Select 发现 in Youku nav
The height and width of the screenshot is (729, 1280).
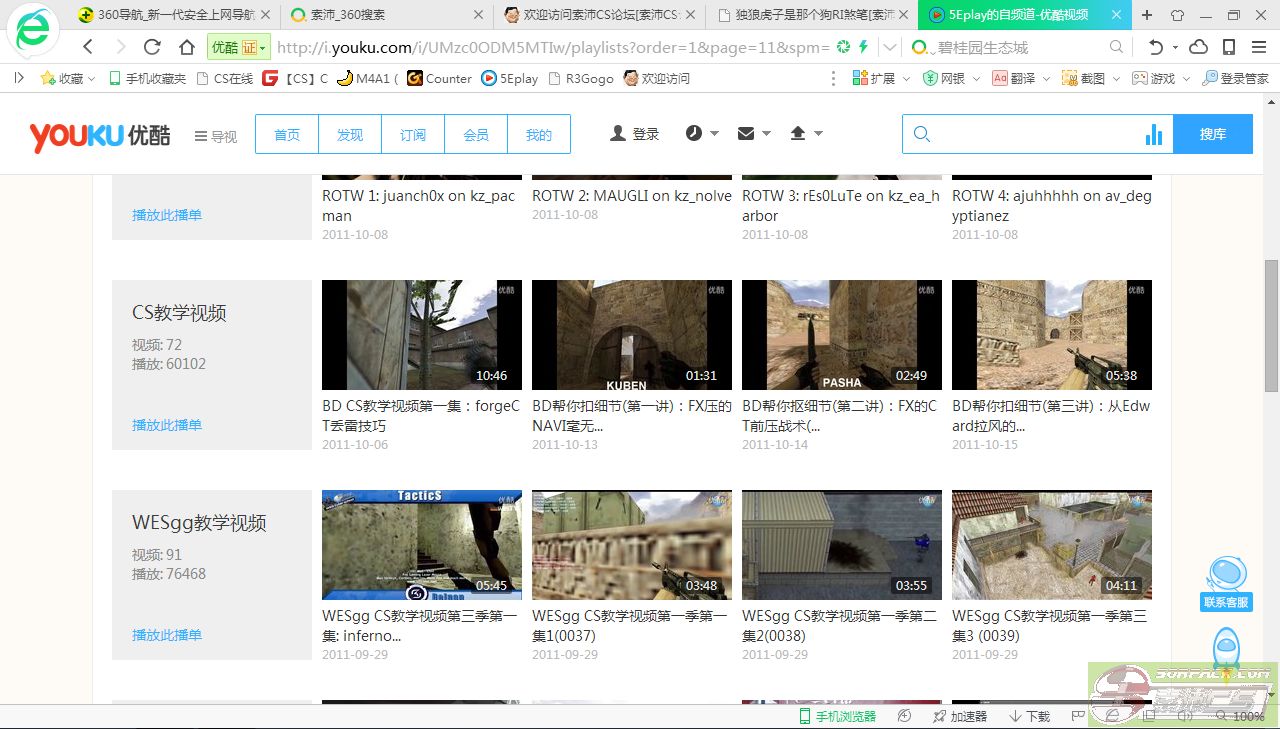(350, 134)
